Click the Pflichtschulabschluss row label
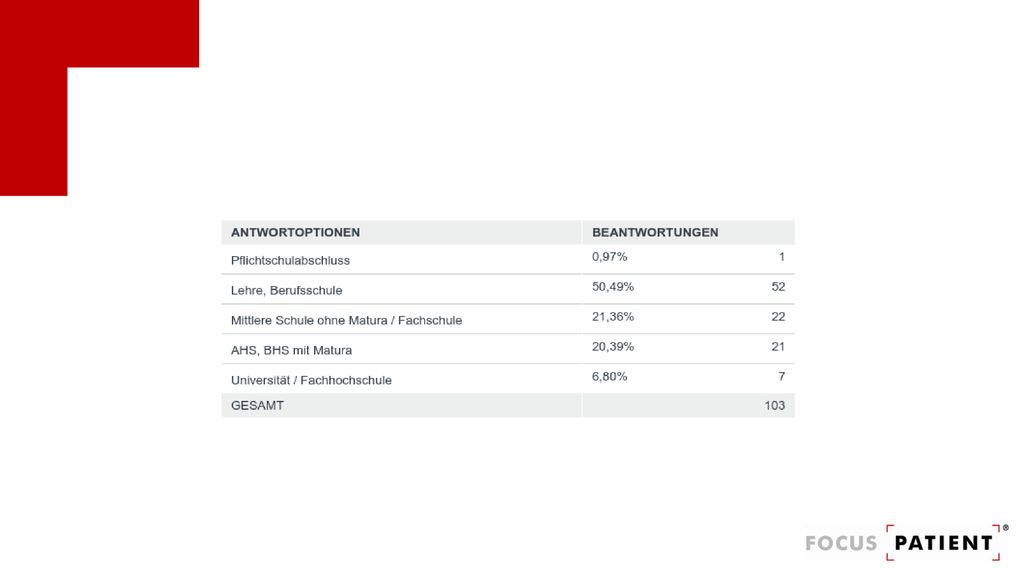Screen dimensions: 1024x576 [x=290, y=261]
